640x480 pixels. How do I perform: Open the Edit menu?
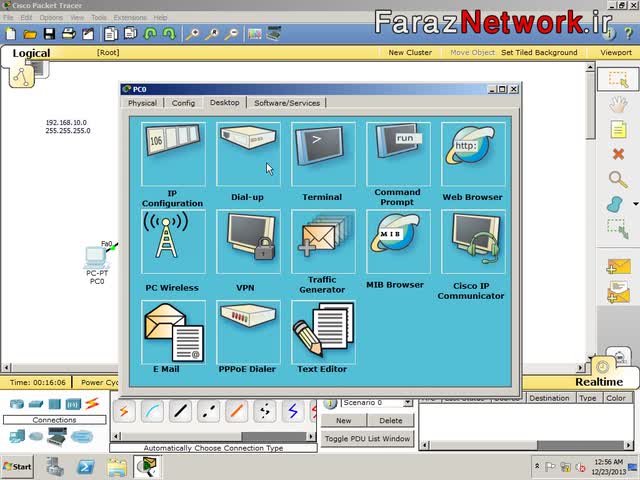[x=26, y=18]
